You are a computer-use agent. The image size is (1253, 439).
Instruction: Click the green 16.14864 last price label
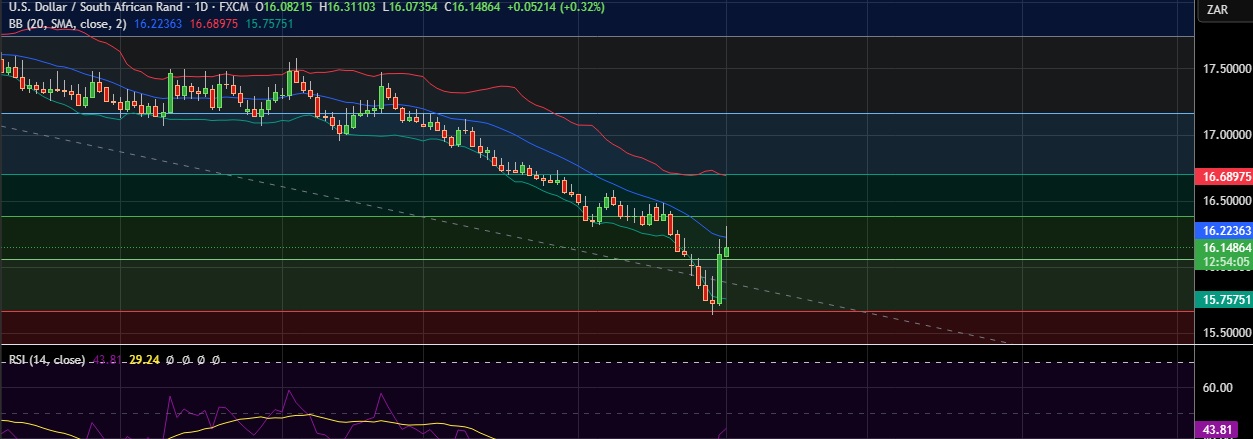point(1225,247)
